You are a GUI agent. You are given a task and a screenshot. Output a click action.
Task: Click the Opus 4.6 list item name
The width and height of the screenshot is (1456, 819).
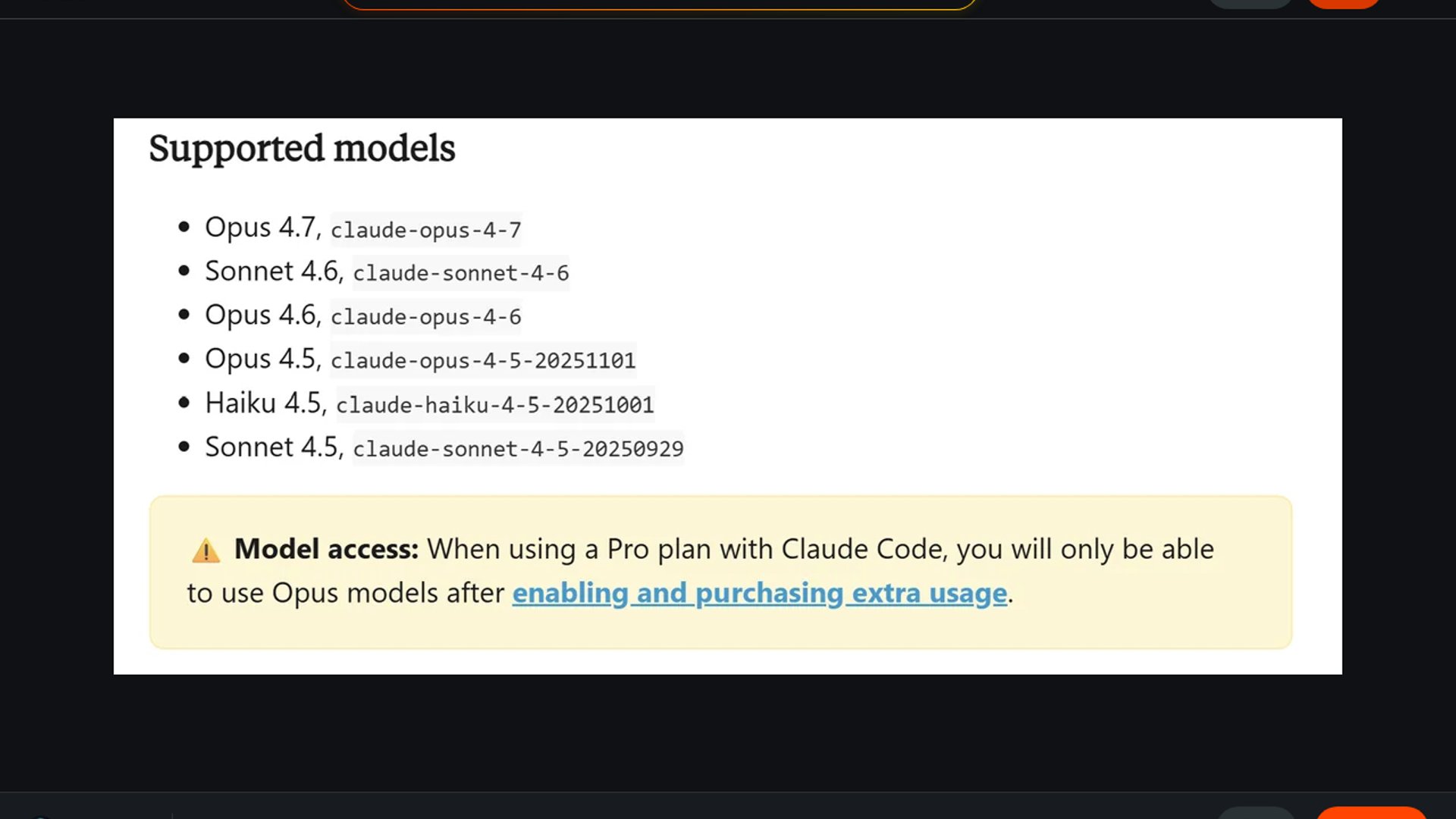click(x=259, y=315)
